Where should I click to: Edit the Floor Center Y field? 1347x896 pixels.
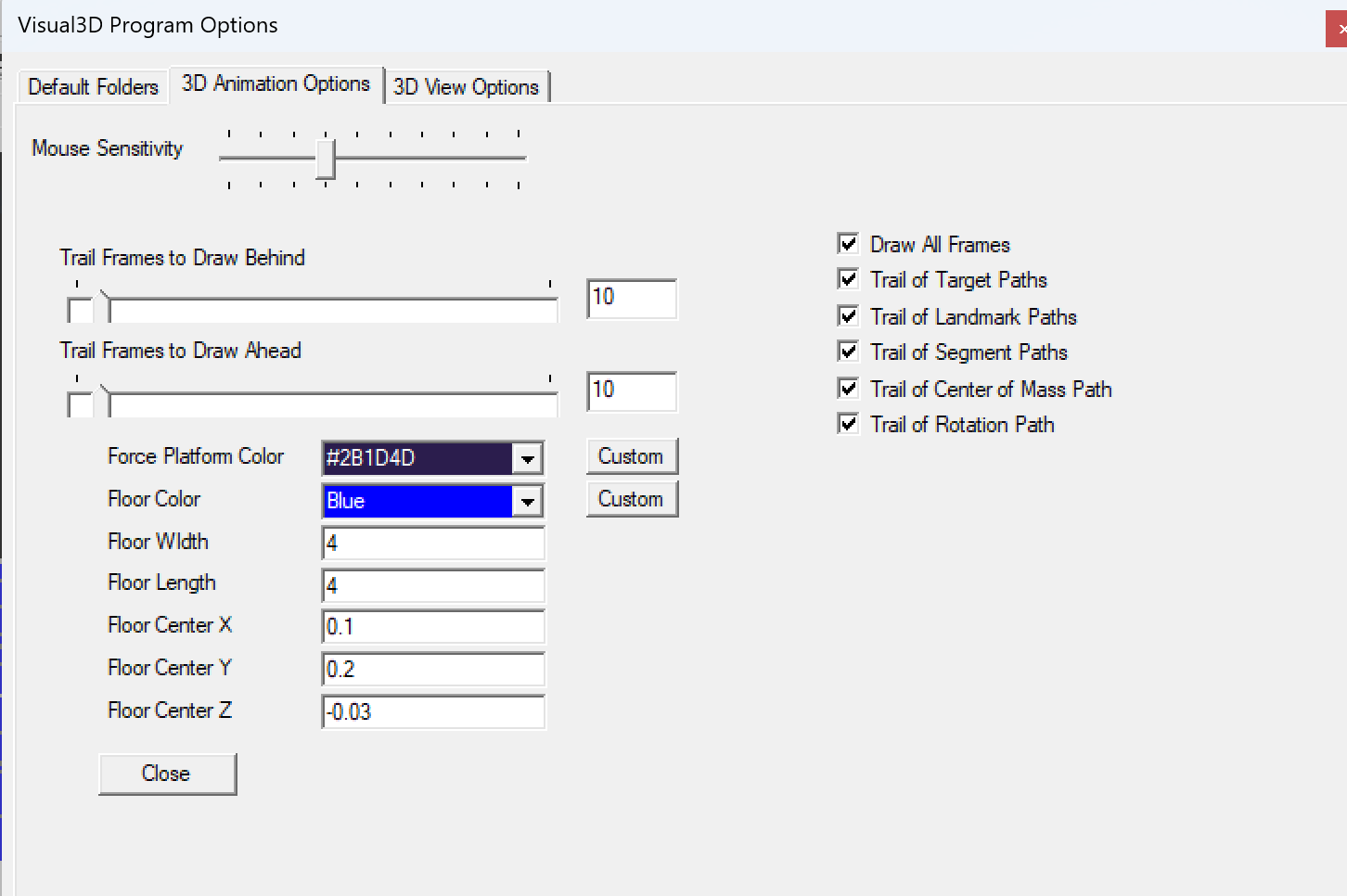point(433,670)
